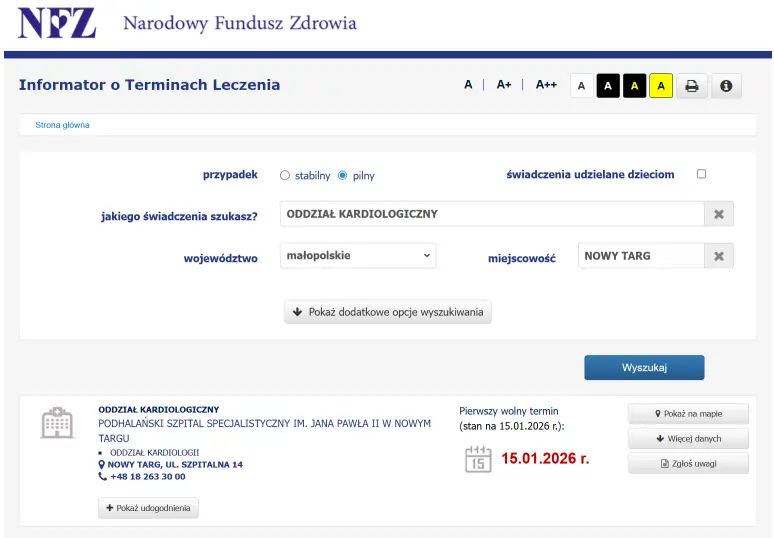This screenshot has width=774, height=538.
Task: Choose yellow high-contrast A swatch
Action: 660,86
